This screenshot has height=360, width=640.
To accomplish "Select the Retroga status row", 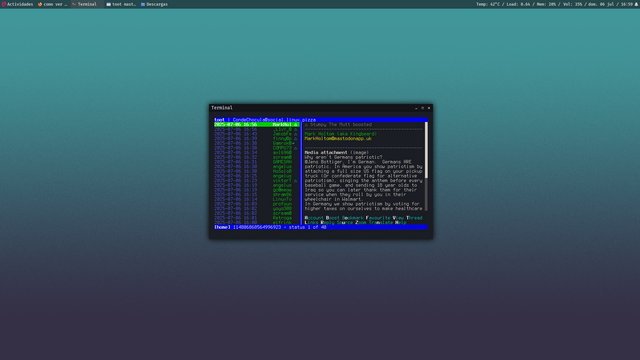I will 257,218.
